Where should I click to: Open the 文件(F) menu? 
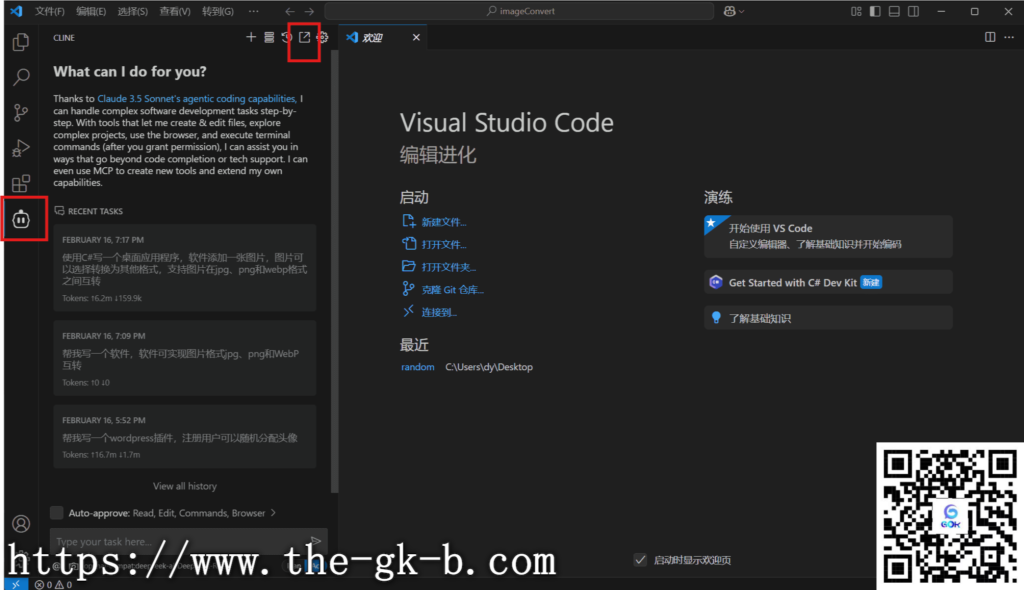50,11
